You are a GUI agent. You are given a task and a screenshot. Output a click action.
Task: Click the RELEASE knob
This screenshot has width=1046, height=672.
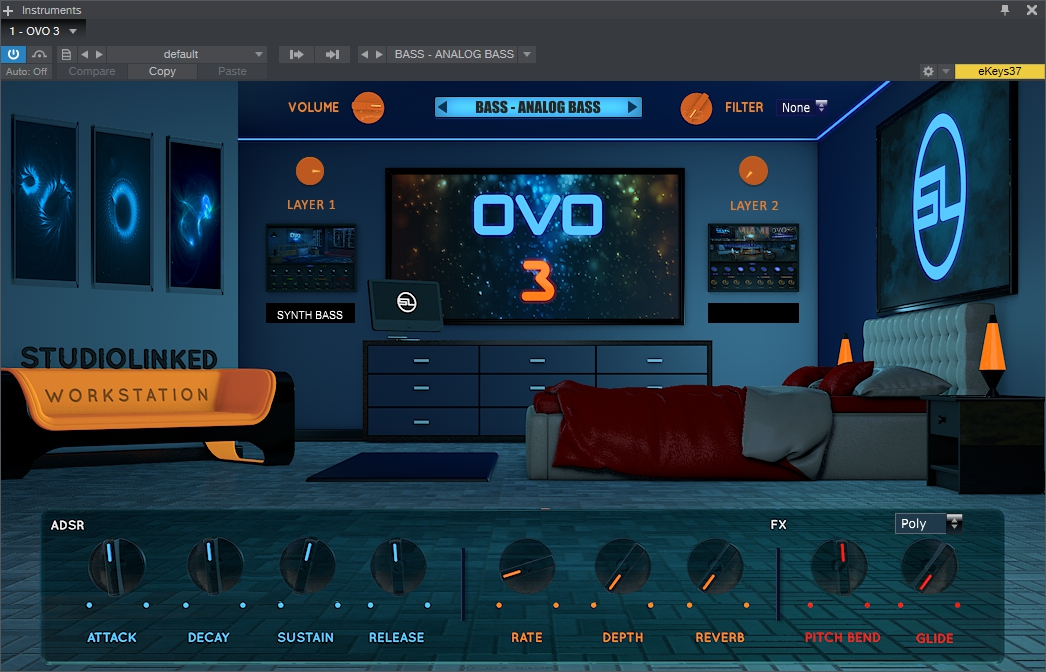(x=398, y=567)
